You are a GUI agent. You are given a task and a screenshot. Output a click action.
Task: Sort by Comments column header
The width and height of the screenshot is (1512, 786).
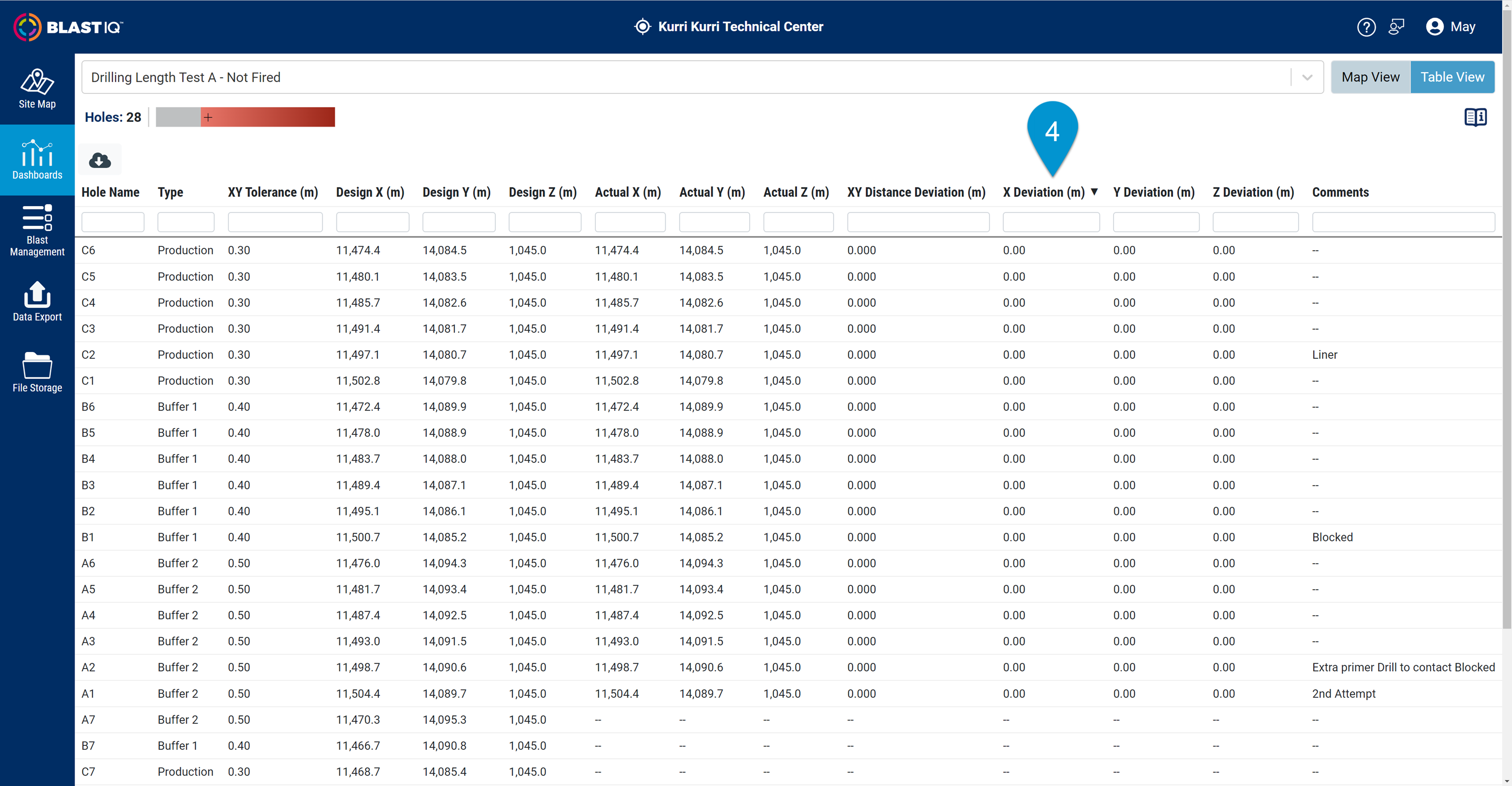pos(1341,192)
